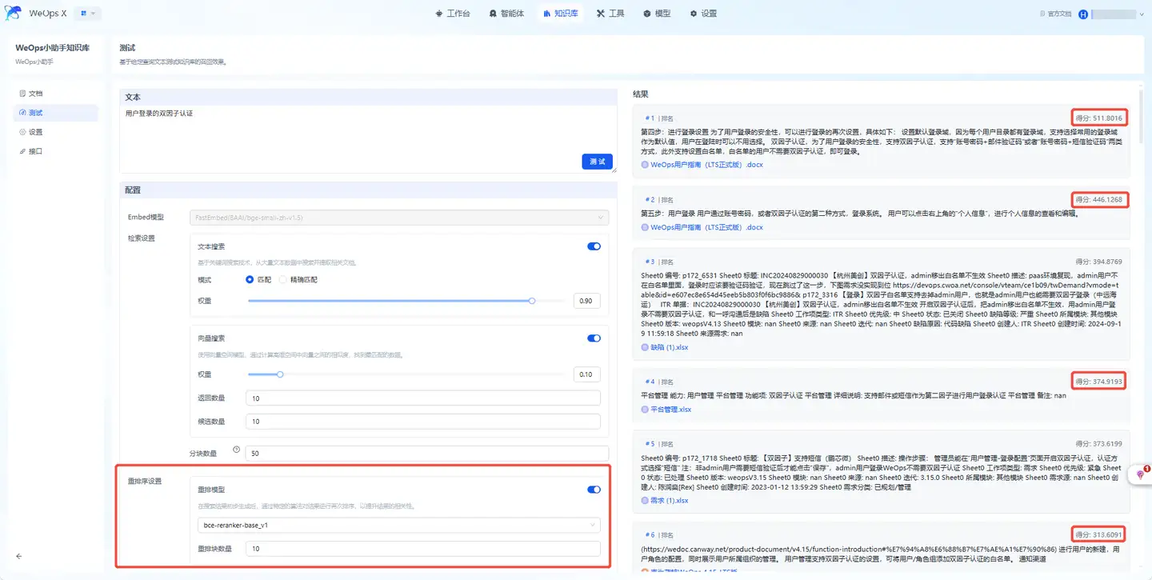1152x580 pixels.
Task: Go to the 工作台 top navigation tab
Action: pyautogui.click(x=453, y=13)
